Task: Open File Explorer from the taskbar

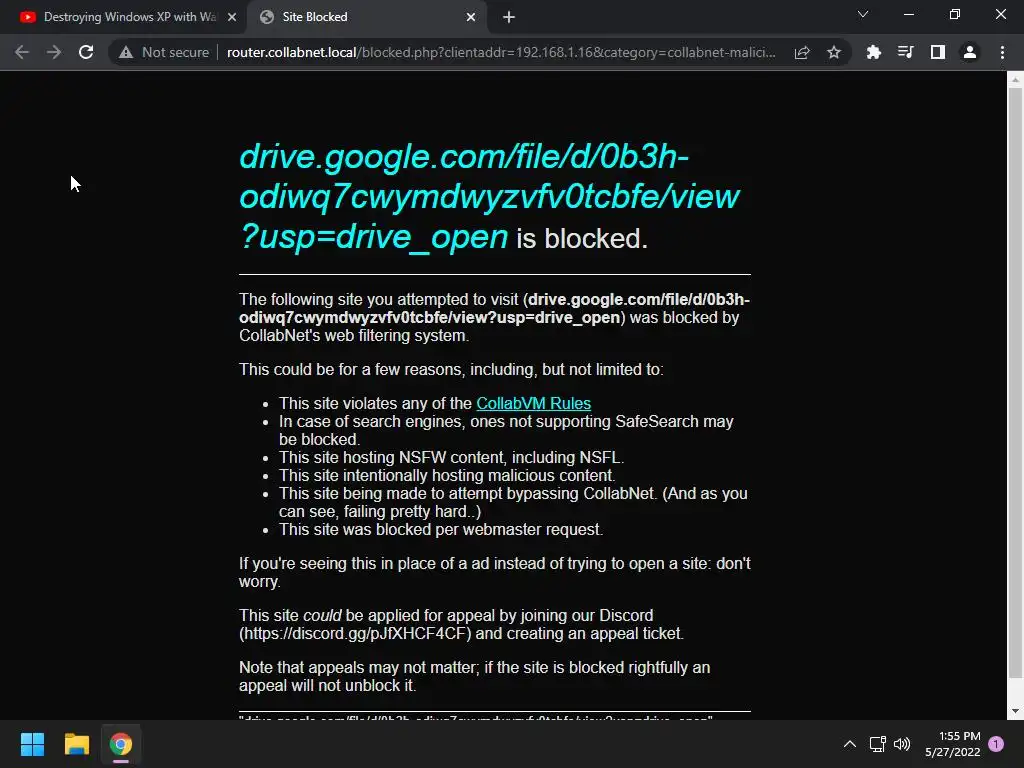Action: click(76, 744)
